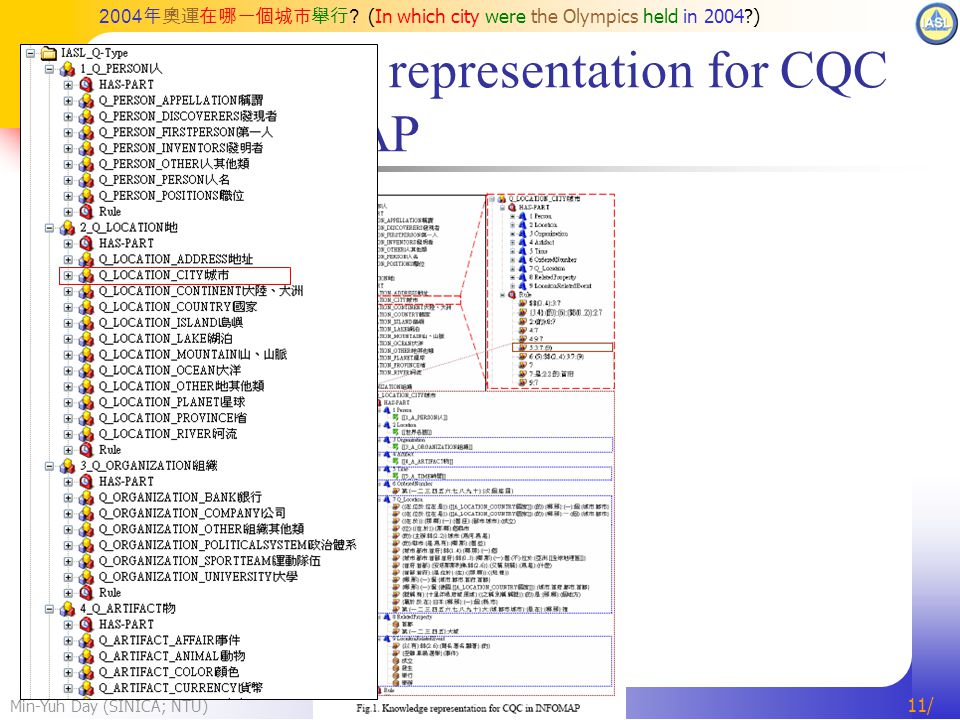
Task: Click the Q_ORGANIZATION_SPORTTEAM node icon
Action: point(86,561)
